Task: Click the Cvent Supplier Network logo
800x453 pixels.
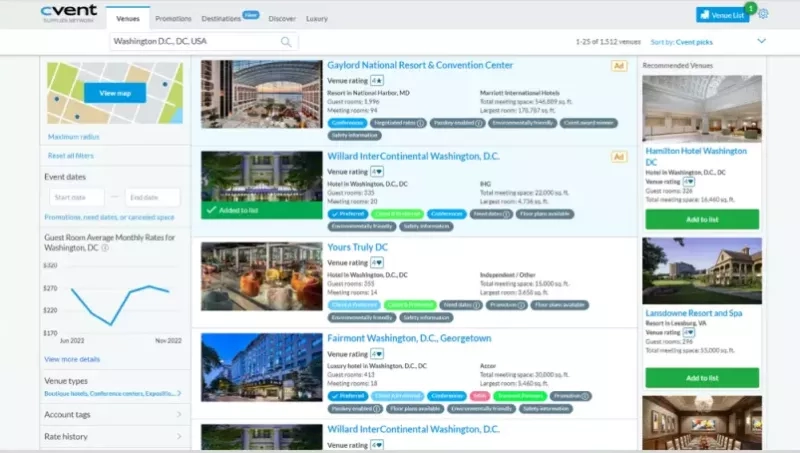Action: pos(69,14)
